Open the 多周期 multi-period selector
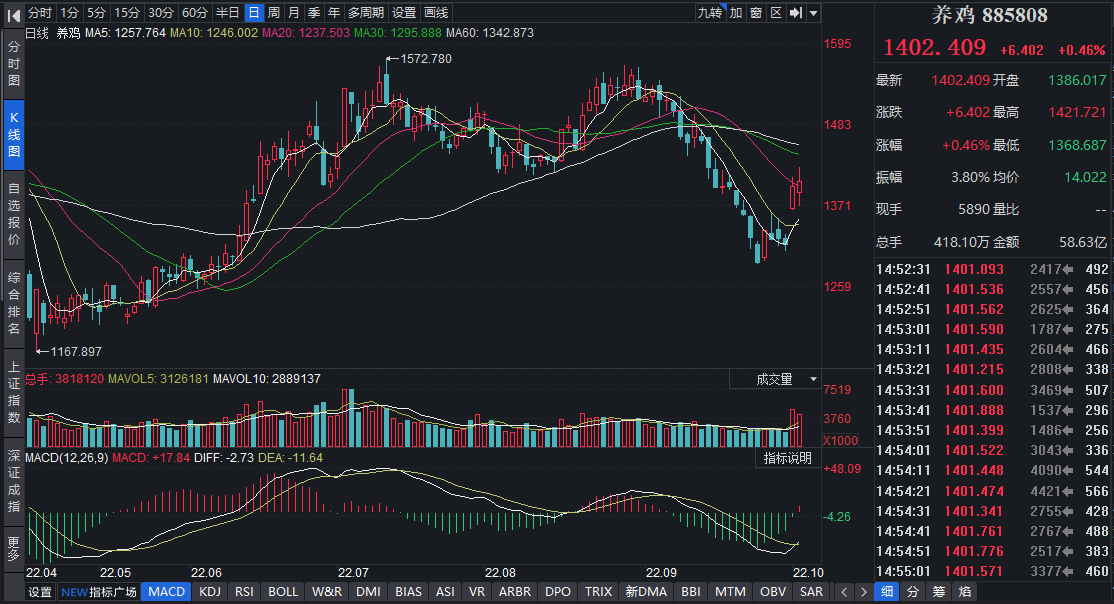The image size is (1114, 604). pos(366,13)
